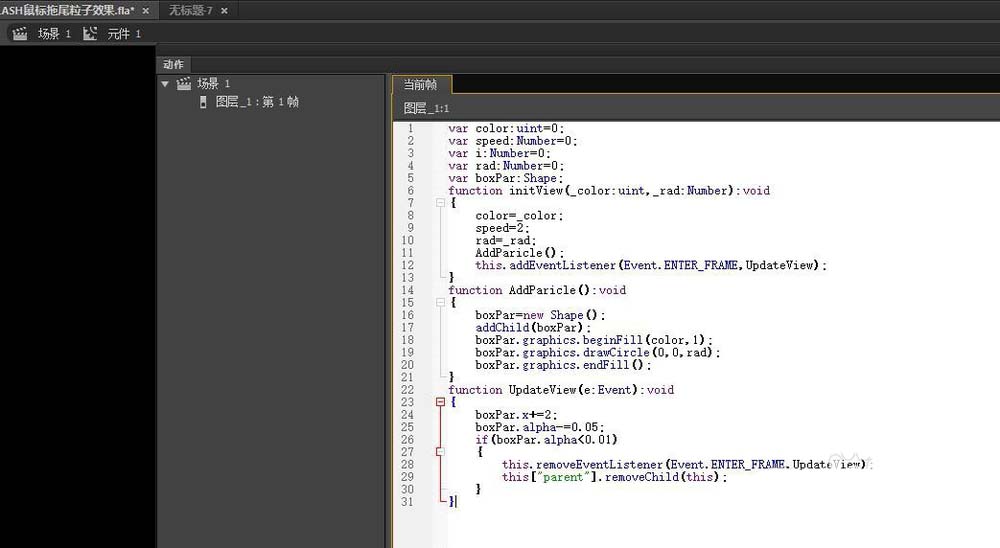Click the 元件 1 symbol icon in breadcrumb
The height and width of the screenshot is (548, 1000).
point(90,34)
